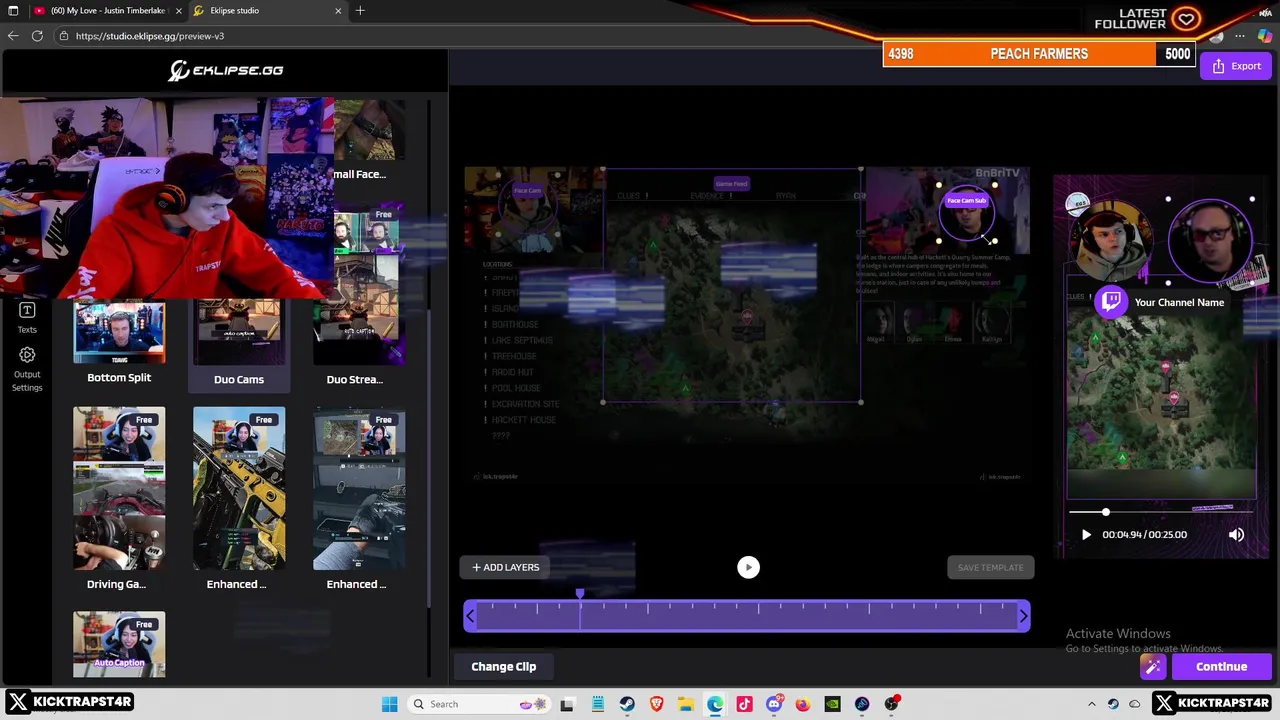Select the Face Cam Sub circle layer
This screenshot has width=1280, height=720.
(966, 212)
